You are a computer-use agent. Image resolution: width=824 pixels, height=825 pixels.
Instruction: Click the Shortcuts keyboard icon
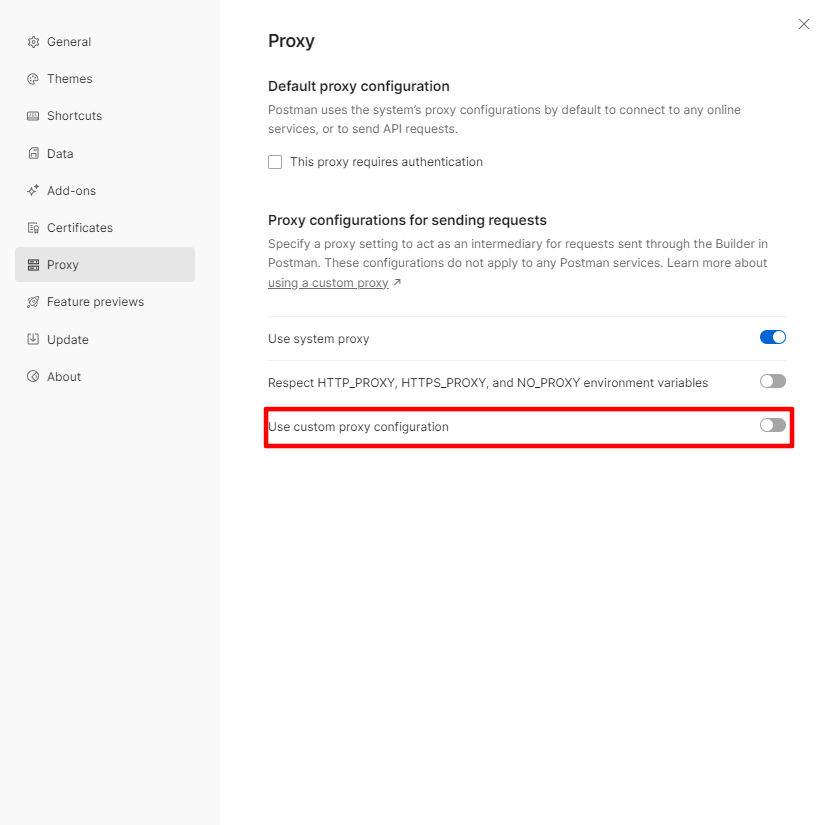click(x=33, y=116)
